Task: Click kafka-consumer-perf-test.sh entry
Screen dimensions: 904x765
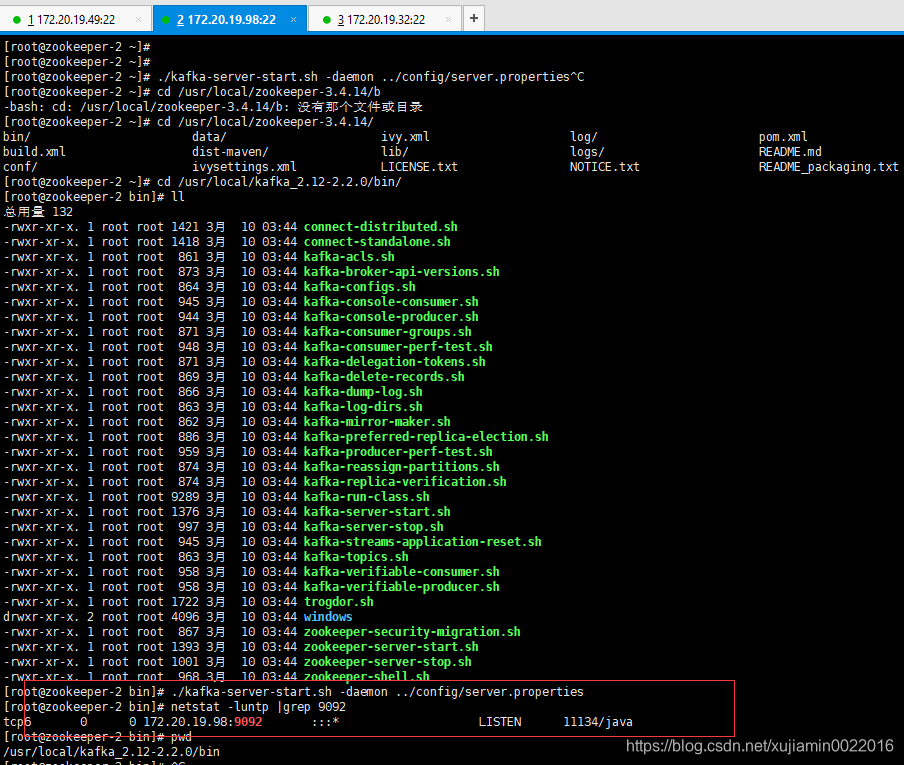Action: tap(398, 346)
